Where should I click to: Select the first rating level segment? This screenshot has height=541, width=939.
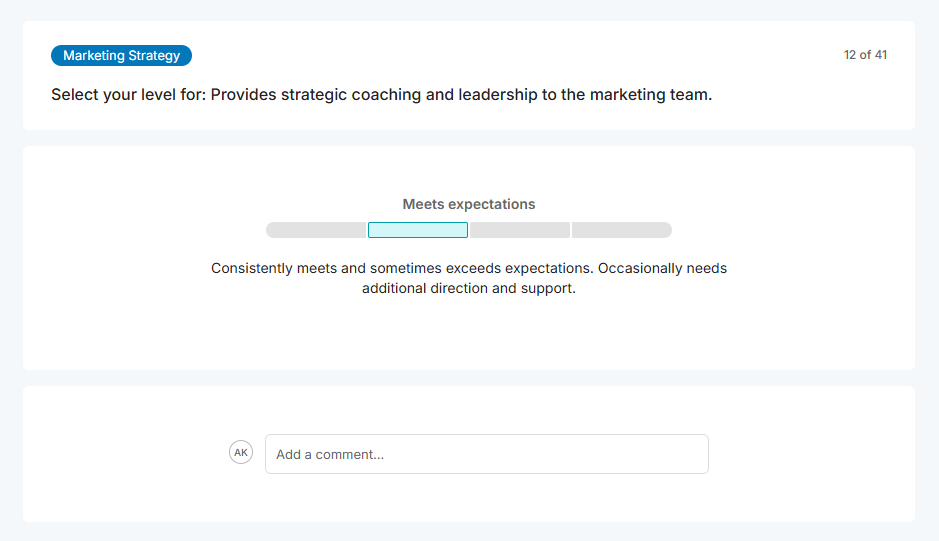coord(316,230)
